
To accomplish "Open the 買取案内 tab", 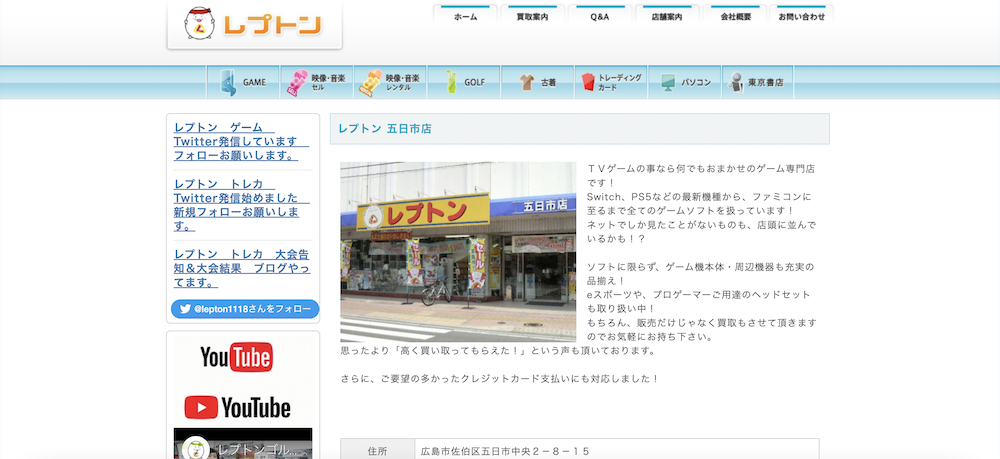I will (532, 17).
